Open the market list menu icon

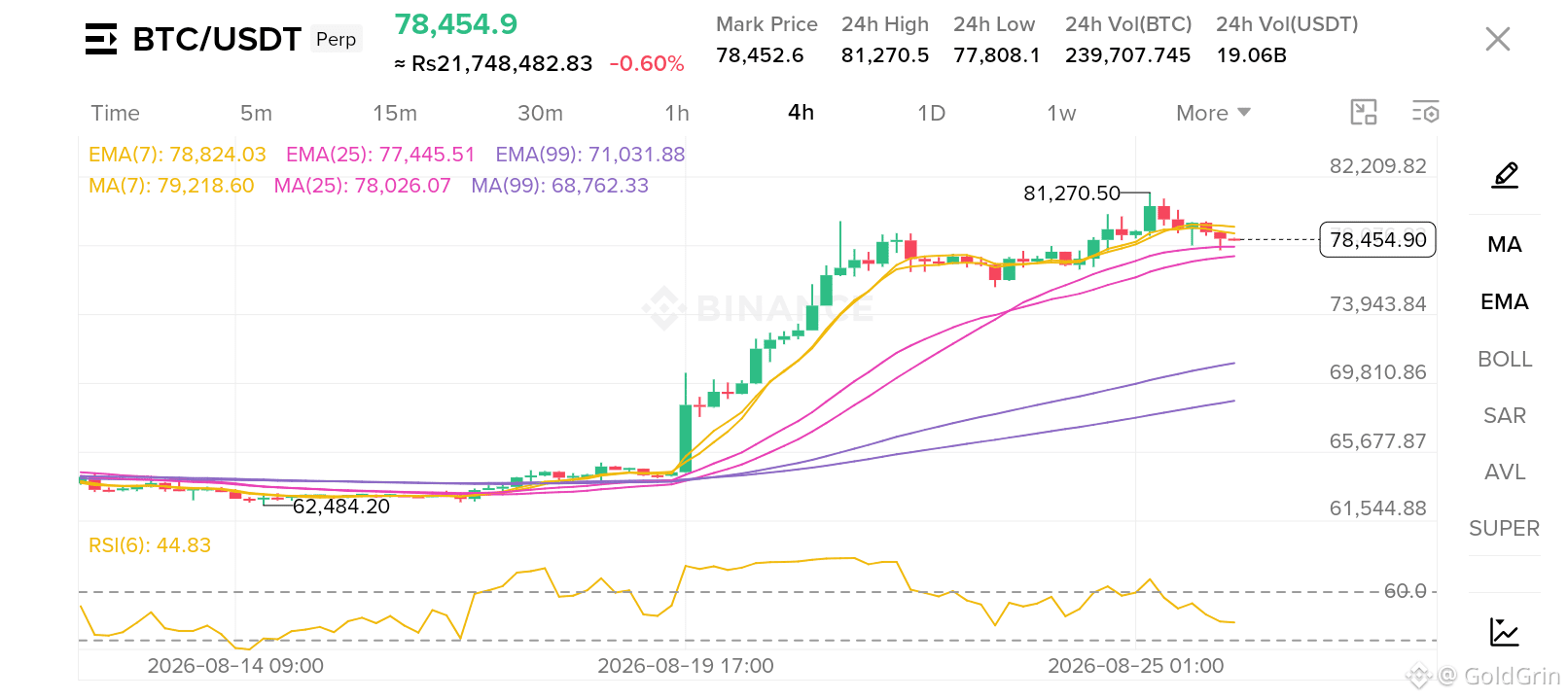coord(101,39)
